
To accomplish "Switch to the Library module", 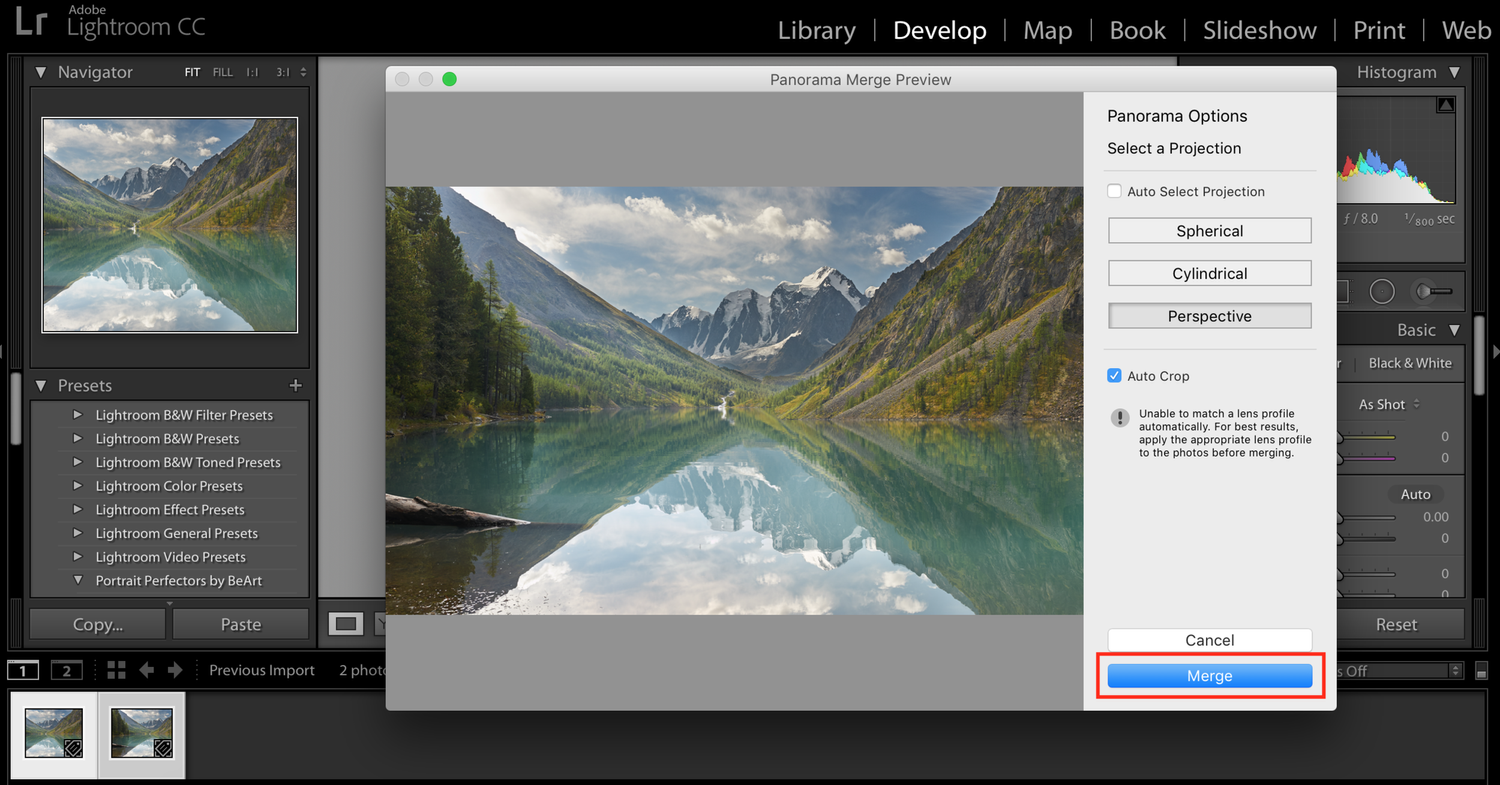I will tap(816, 30).
